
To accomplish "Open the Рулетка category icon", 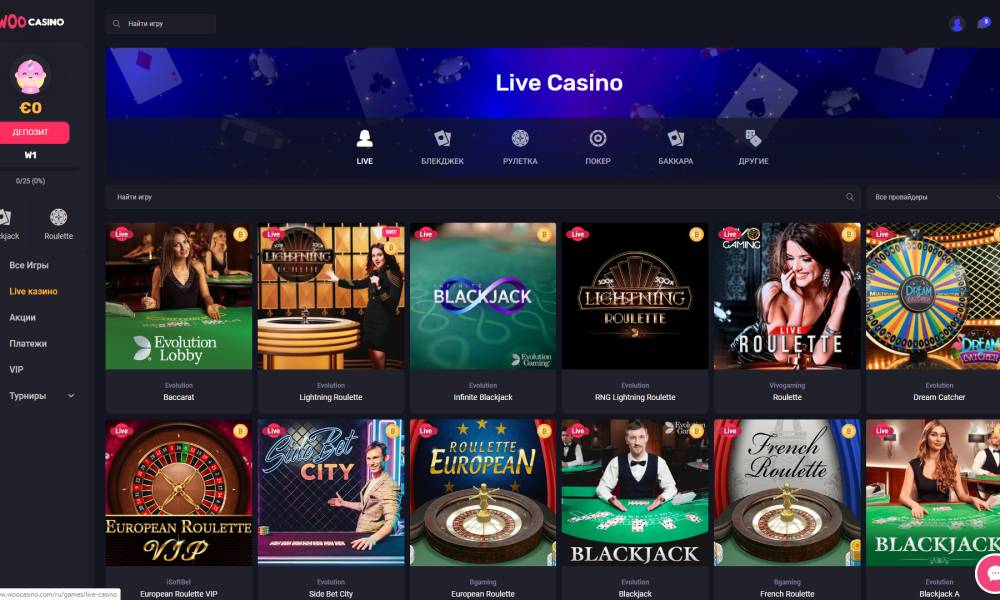I will click(x=520, y=138).
